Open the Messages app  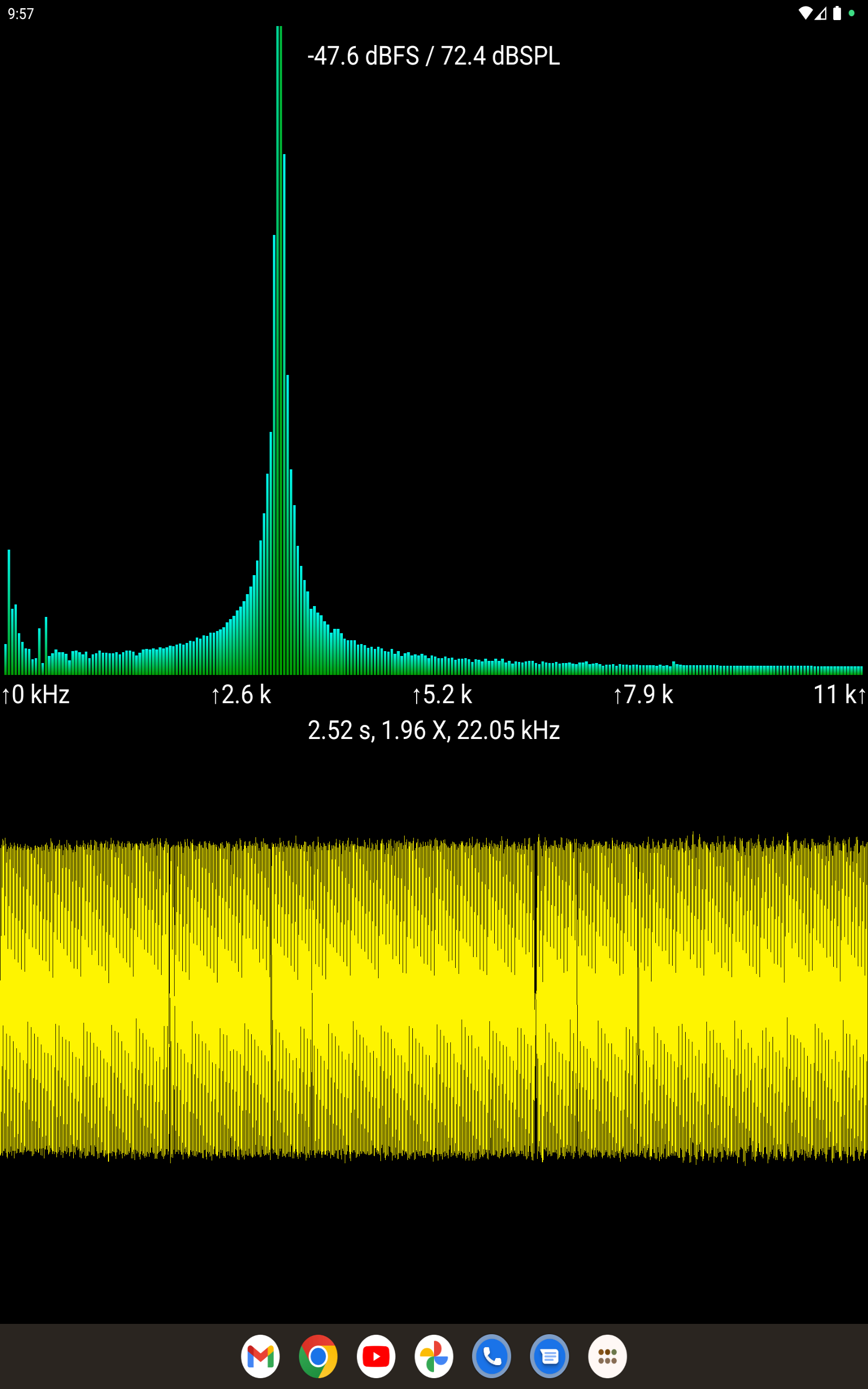(550, 1356)
